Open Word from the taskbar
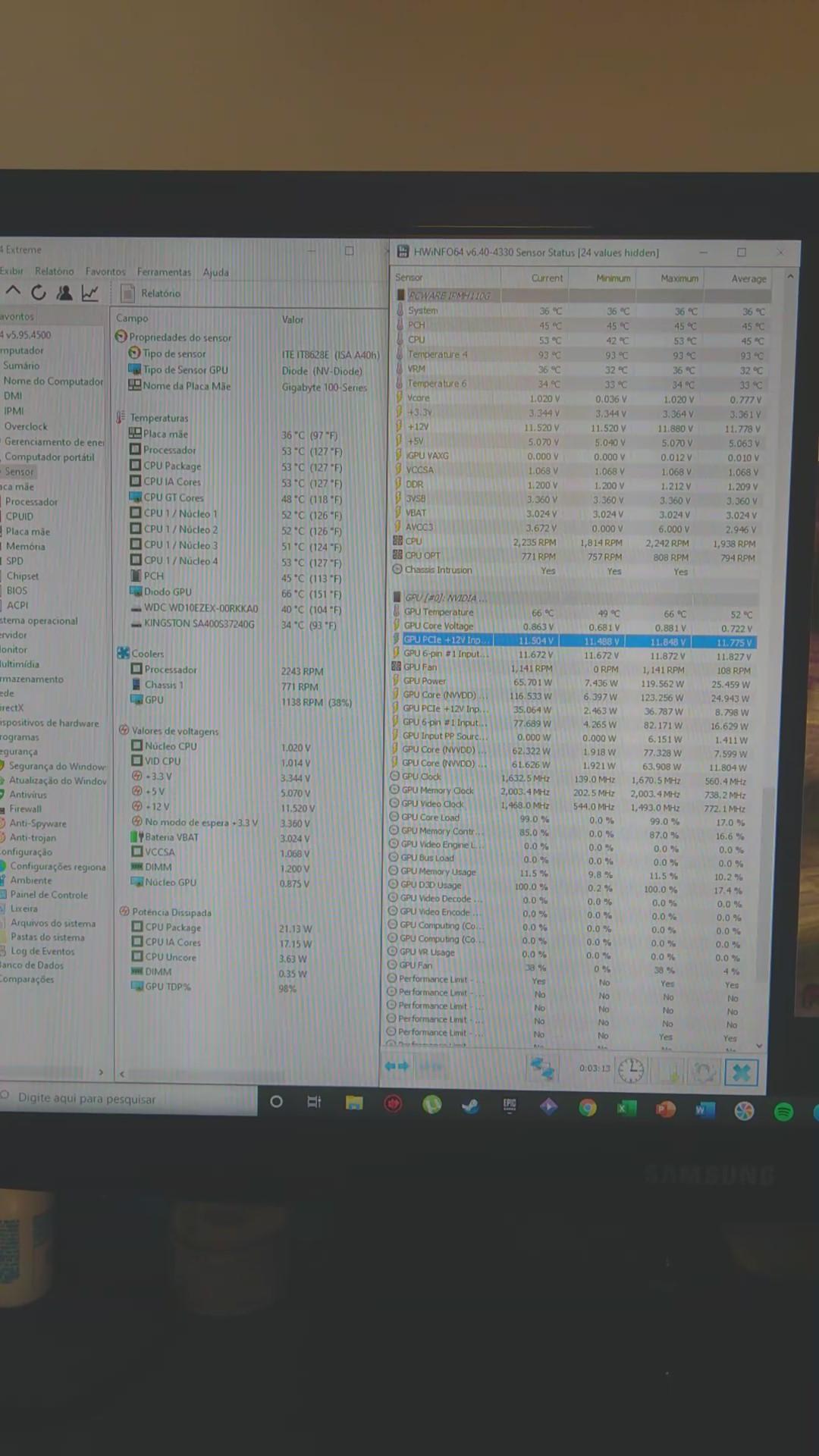 pyautogui.click(x=704, y=1110)
